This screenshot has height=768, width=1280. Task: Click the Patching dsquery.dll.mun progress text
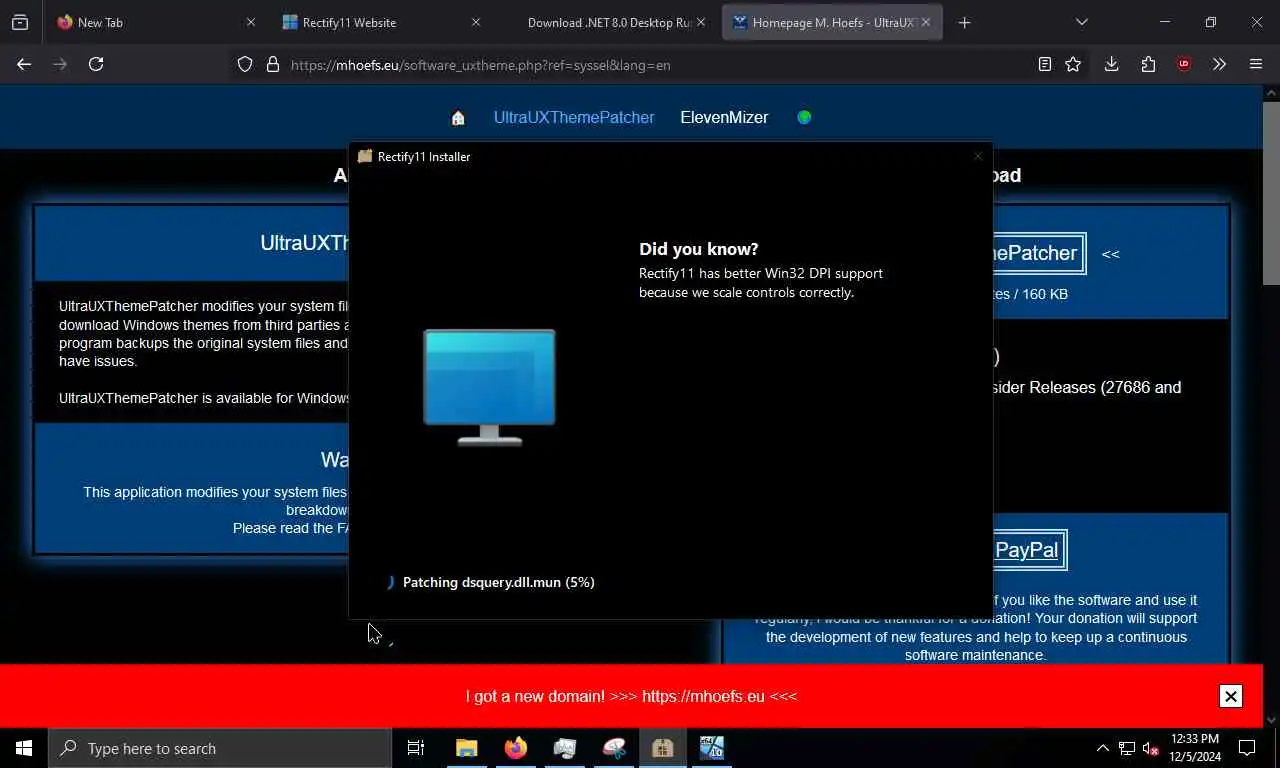pyautogui.click(x=498, y=582)
